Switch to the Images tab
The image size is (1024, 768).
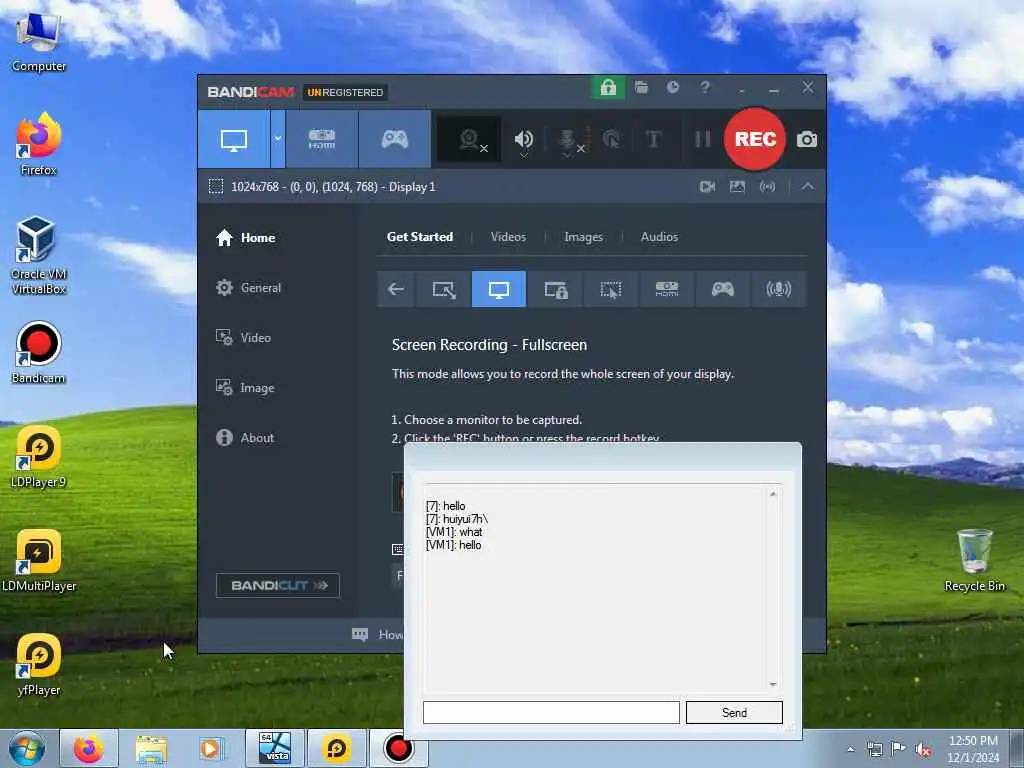[583, 237]
